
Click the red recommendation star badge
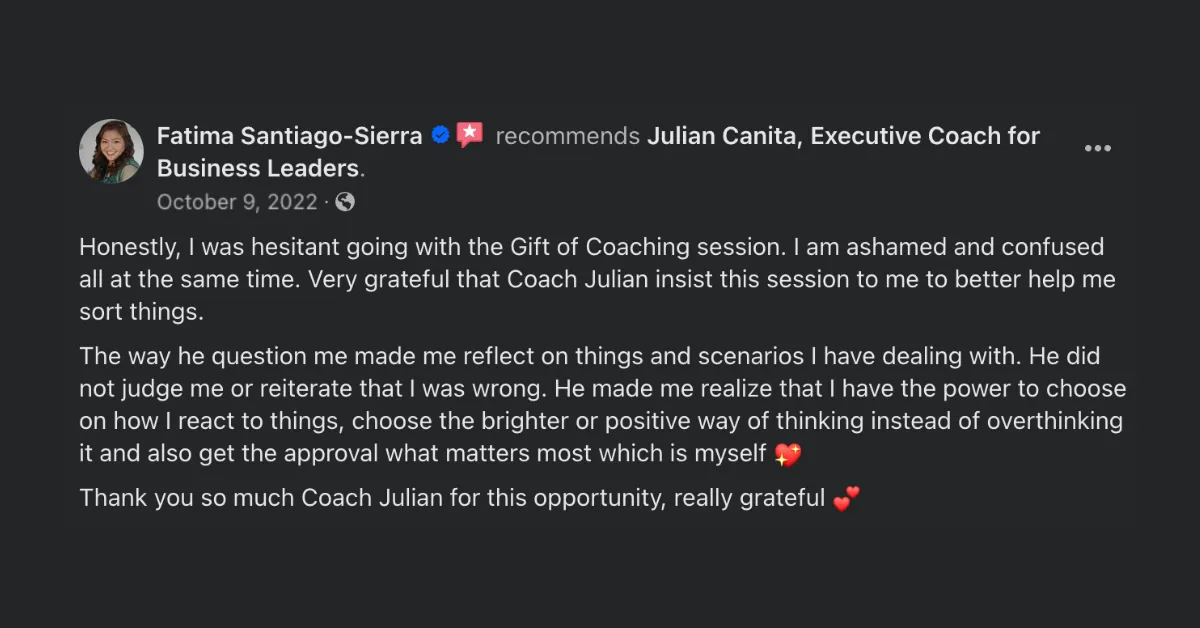(x=470, y=135)
